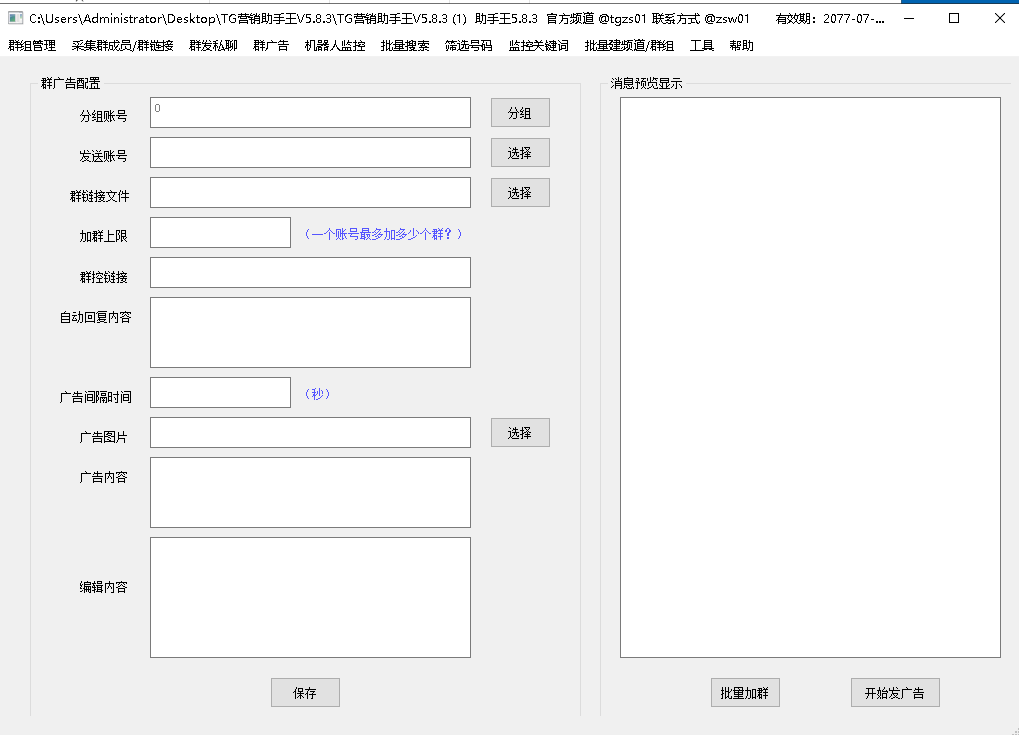Open the 采集群成员/群链接 menu
Screen dimensions: 1019x735
pos(122,46)
